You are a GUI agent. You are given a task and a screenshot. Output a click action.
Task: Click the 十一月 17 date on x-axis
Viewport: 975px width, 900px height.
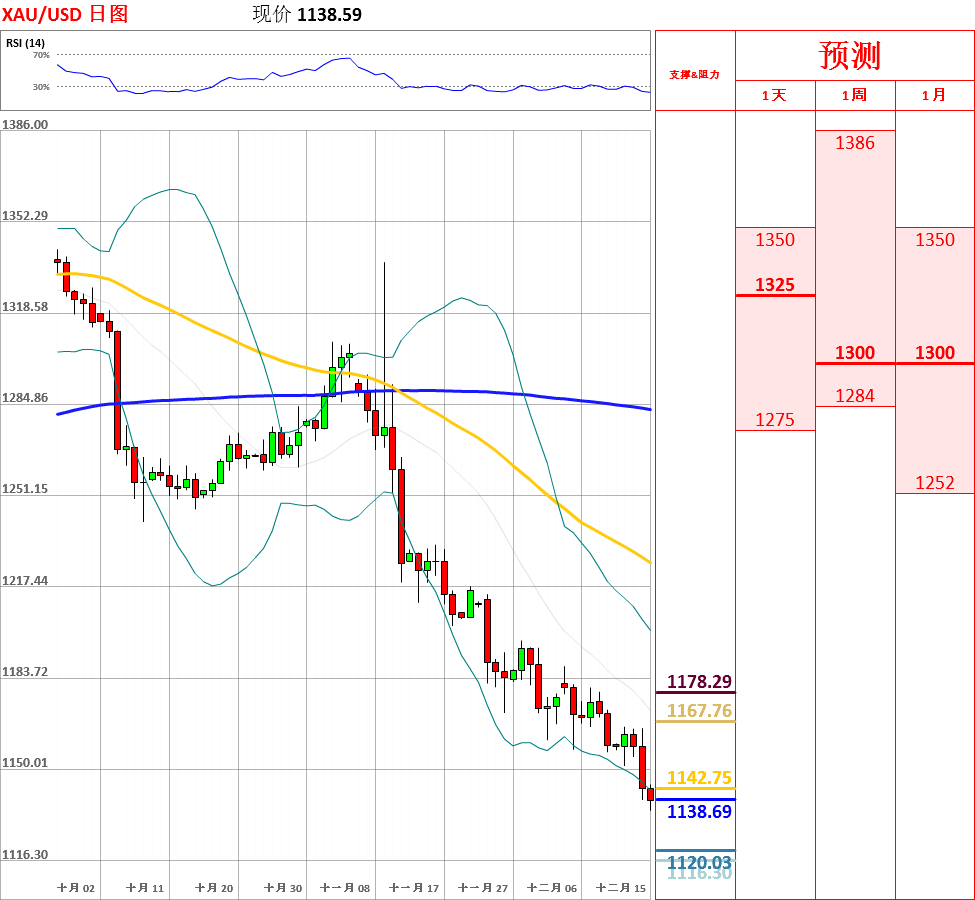coord(414,888)
